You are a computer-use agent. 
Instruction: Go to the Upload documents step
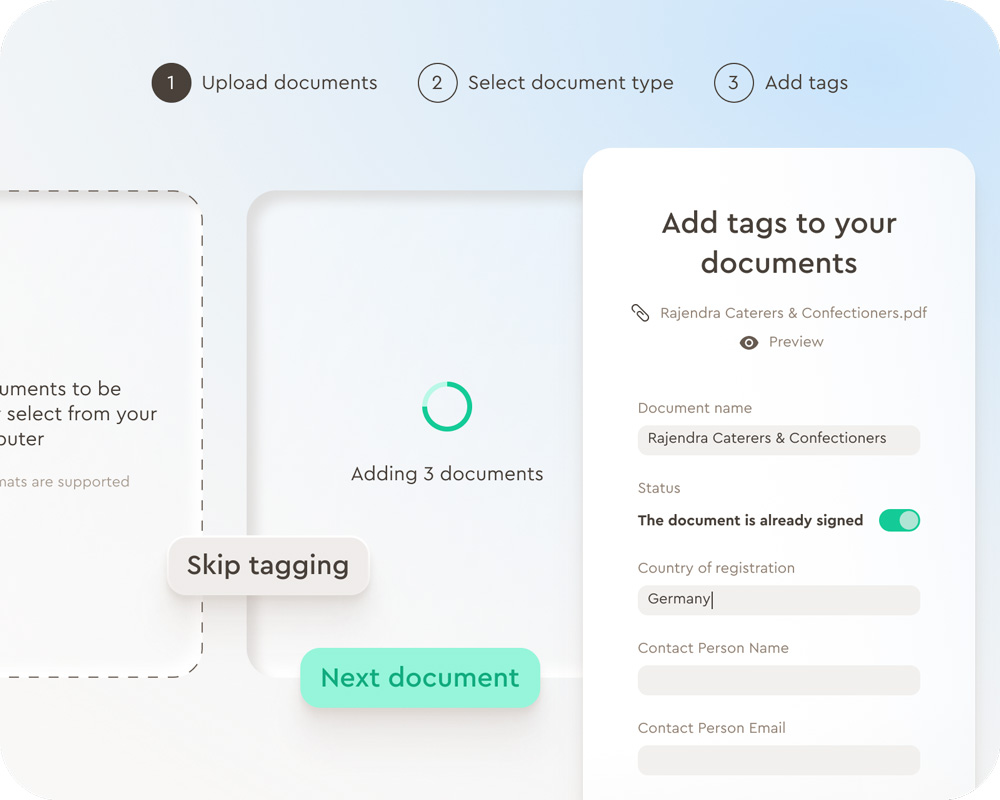pos(289,83)
